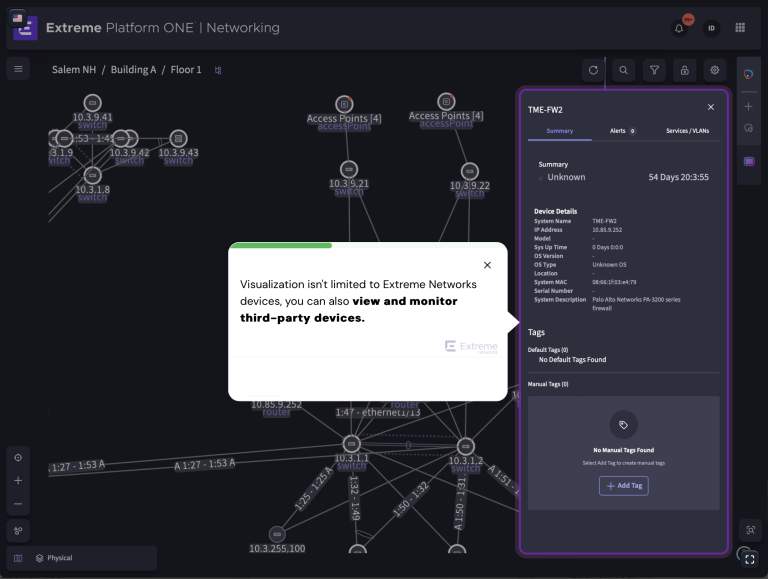768x579 pixels.
Task: Switch to the Services / VLANs tab
Action: coord(687,131)
